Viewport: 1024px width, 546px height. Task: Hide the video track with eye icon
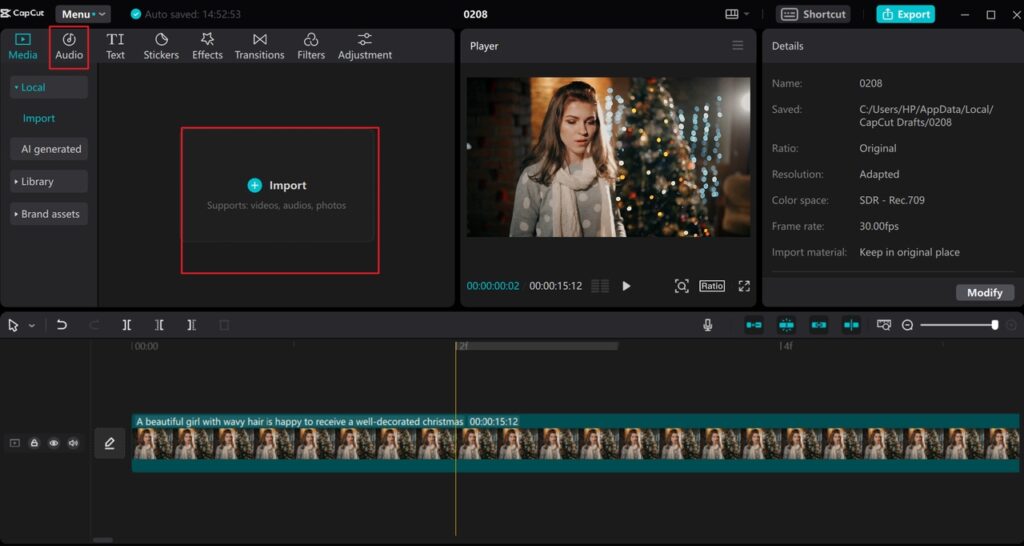click(54, 443)
